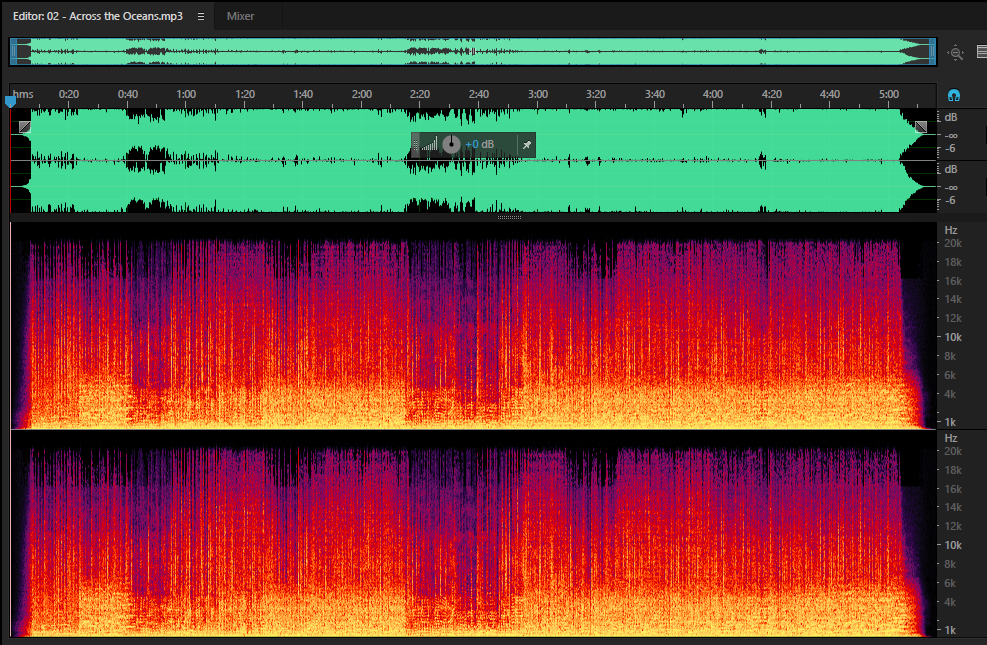Screen dimensions: 987x645
Task: Click the upper spectrogram's Hz scale label
Action: pyautogui.click(x=951, y=230)
